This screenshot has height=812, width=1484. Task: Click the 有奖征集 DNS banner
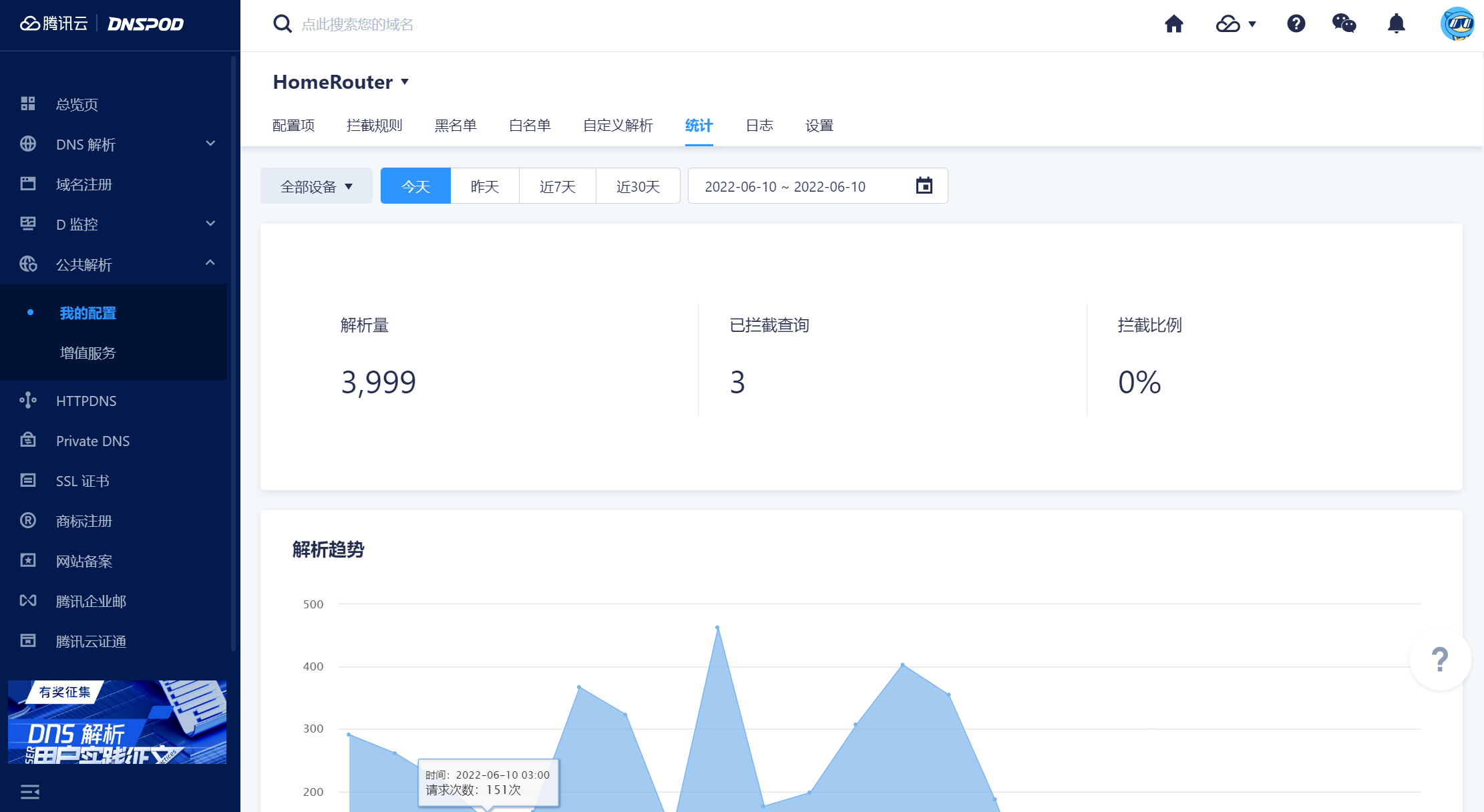tap(117, 722)
